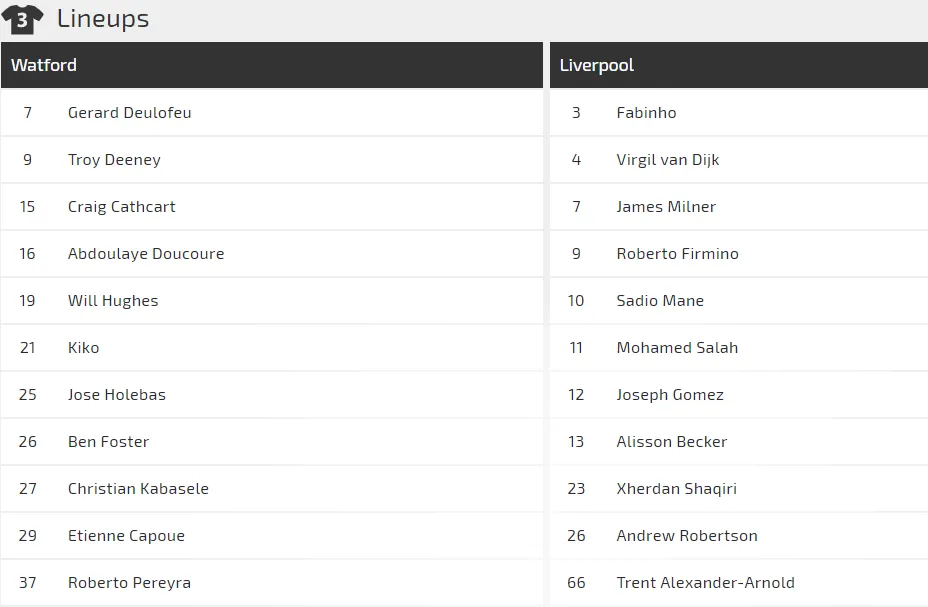Click Roberto Pereyra number 37 row
Image resolution: width=928 pixels, height=607 pixels.
click(x=272, y=583)
